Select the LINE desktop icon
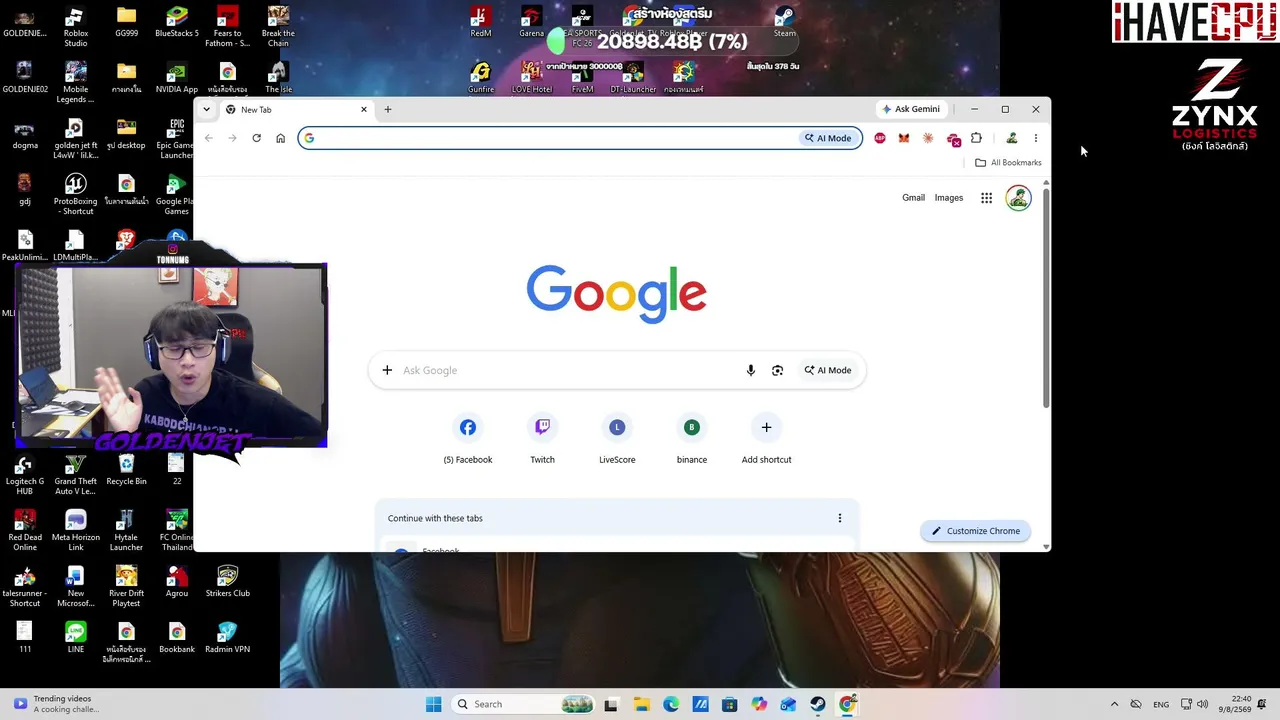1280x720 pixels. (x=75, y=639)
